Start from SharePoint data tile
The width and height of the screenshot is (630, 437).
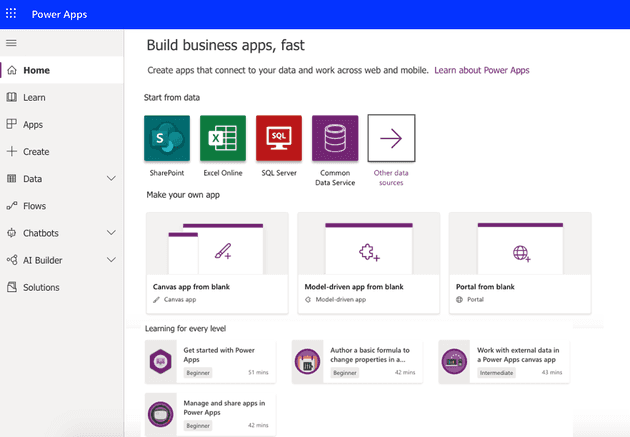pyautogui.click(x=167, y=138)
